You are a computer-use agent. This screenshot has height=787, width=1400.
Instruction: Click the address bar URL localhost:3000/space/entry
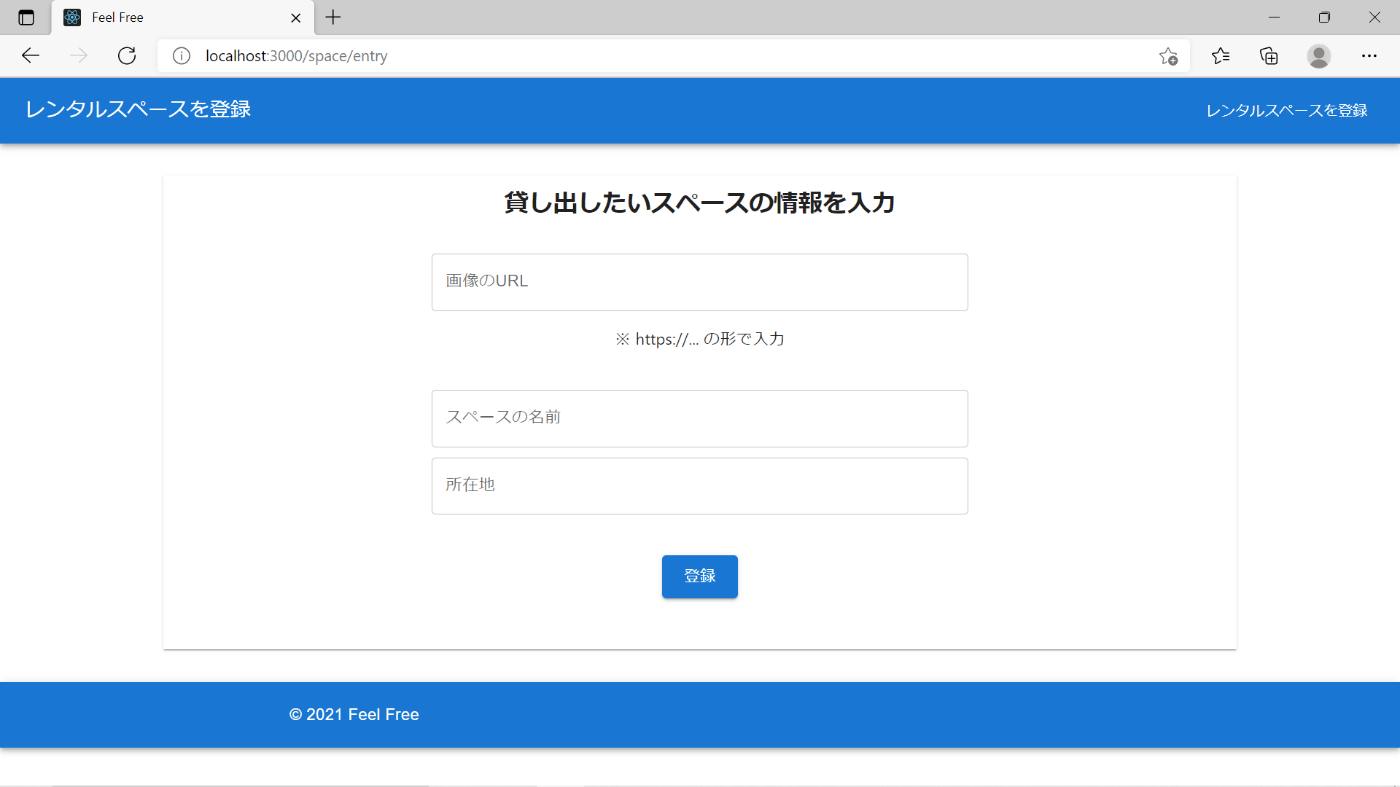coord(296,56)
